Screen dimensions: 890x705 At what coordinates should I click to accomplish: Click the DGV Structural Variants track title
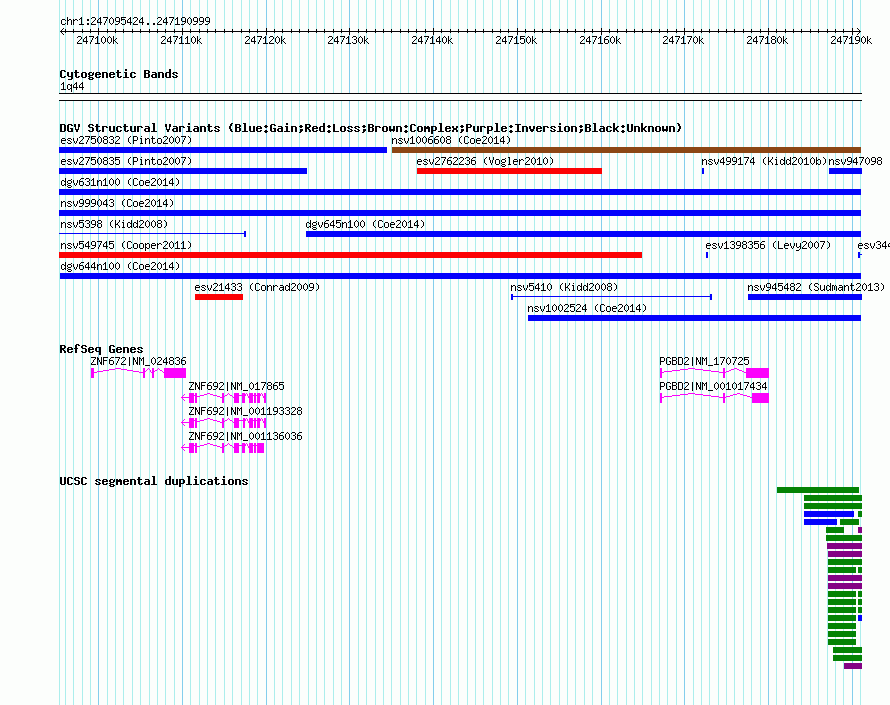(370, 128)
